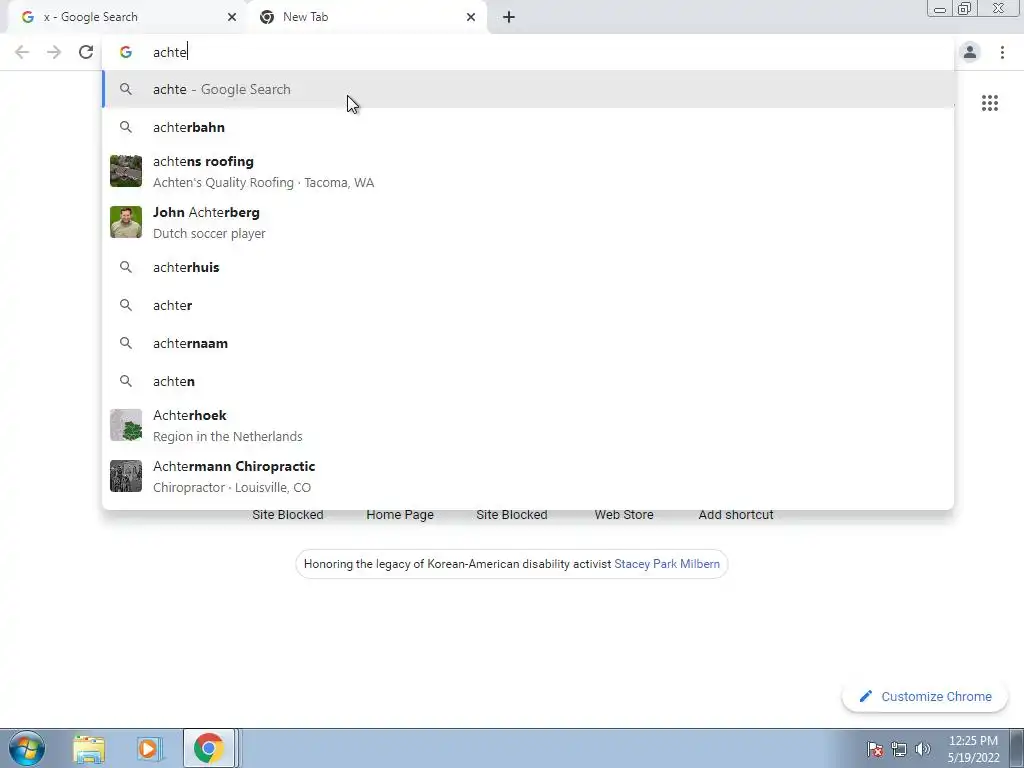1024x768 pixels.
Task: Click the browser forward arrow
Action: (x=54, y=52)
